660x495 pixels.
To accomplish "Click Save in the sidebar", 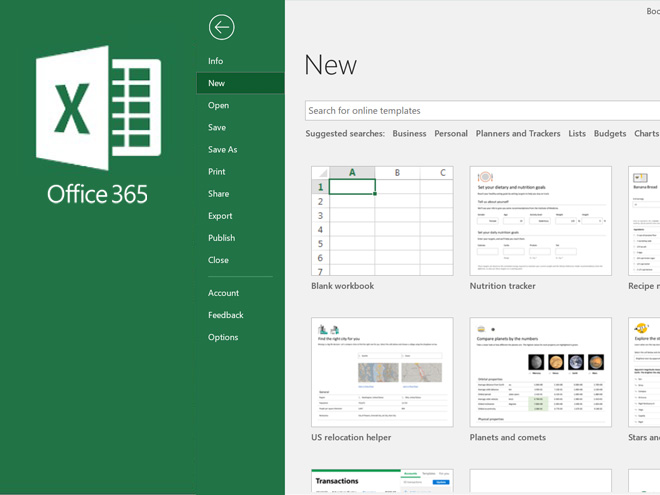I will [217, 127].
